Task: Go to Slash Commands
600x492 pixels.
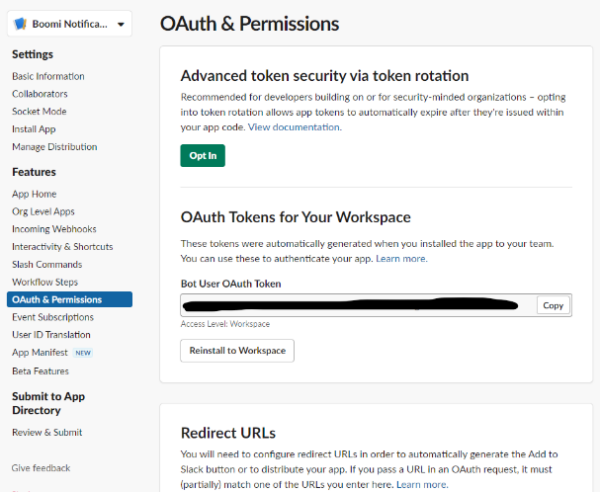Action: pyautogui.click(x=47, y=264)
